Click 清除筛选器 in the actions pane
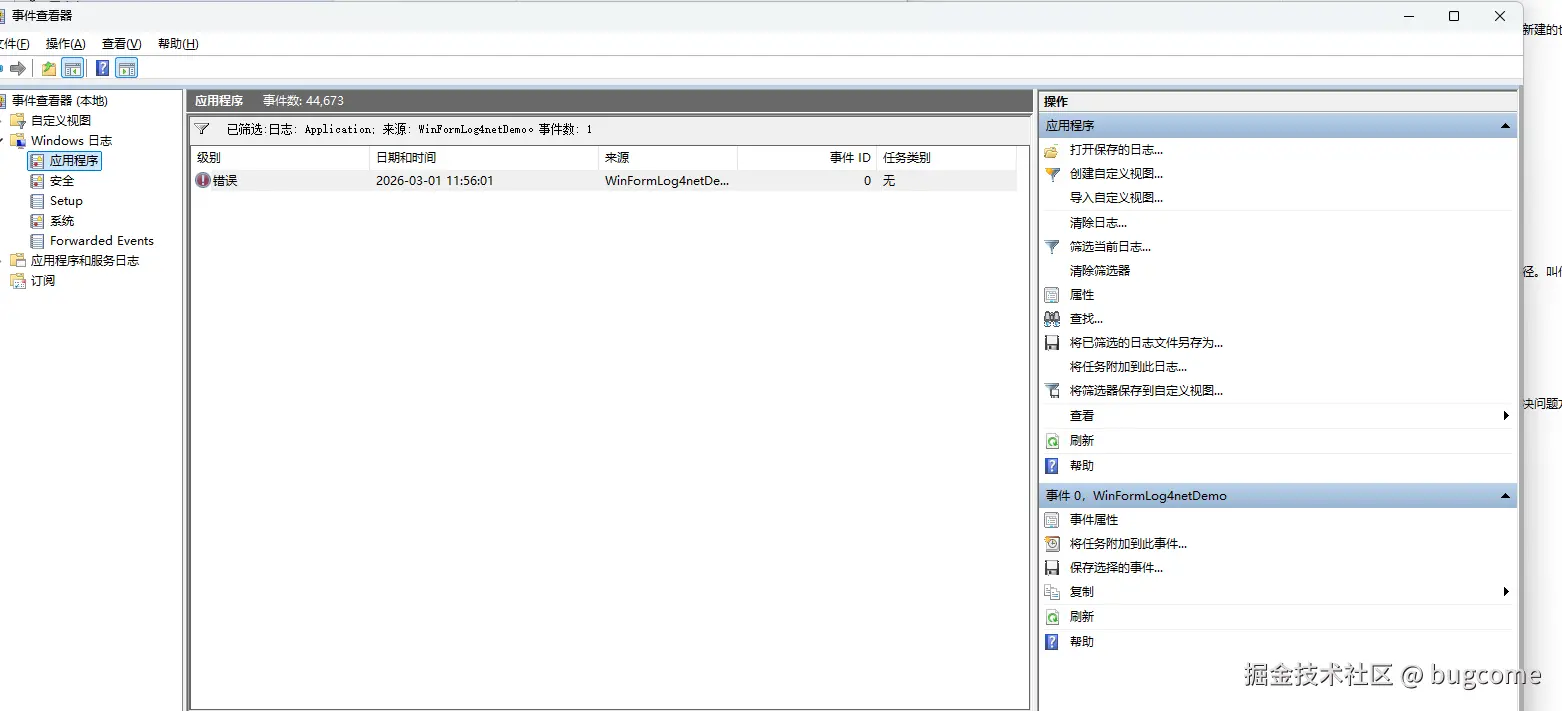 pyautogui.click(x=1100, y=271)
